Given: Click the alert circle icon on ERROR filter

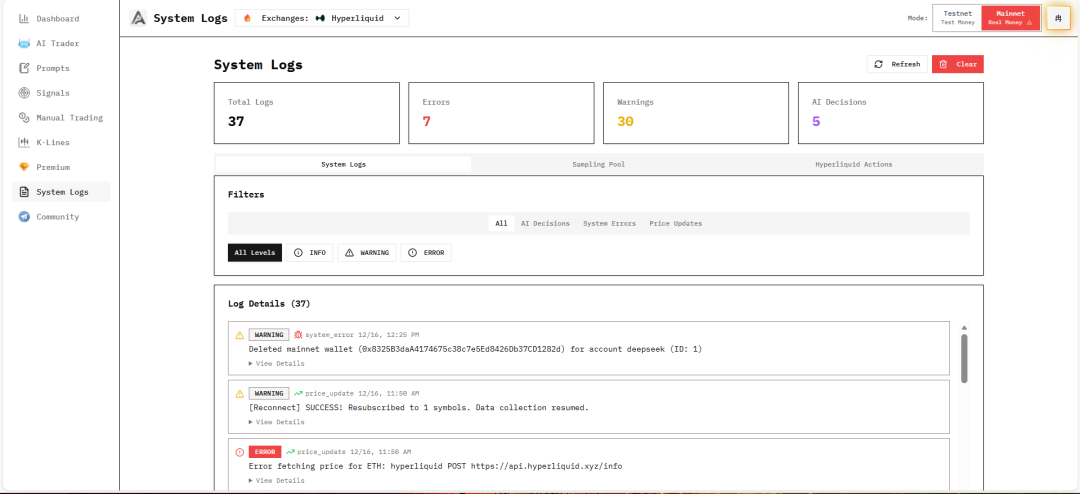Looking at the screenshot, I should pyautogui.click(x=413, y=253).
